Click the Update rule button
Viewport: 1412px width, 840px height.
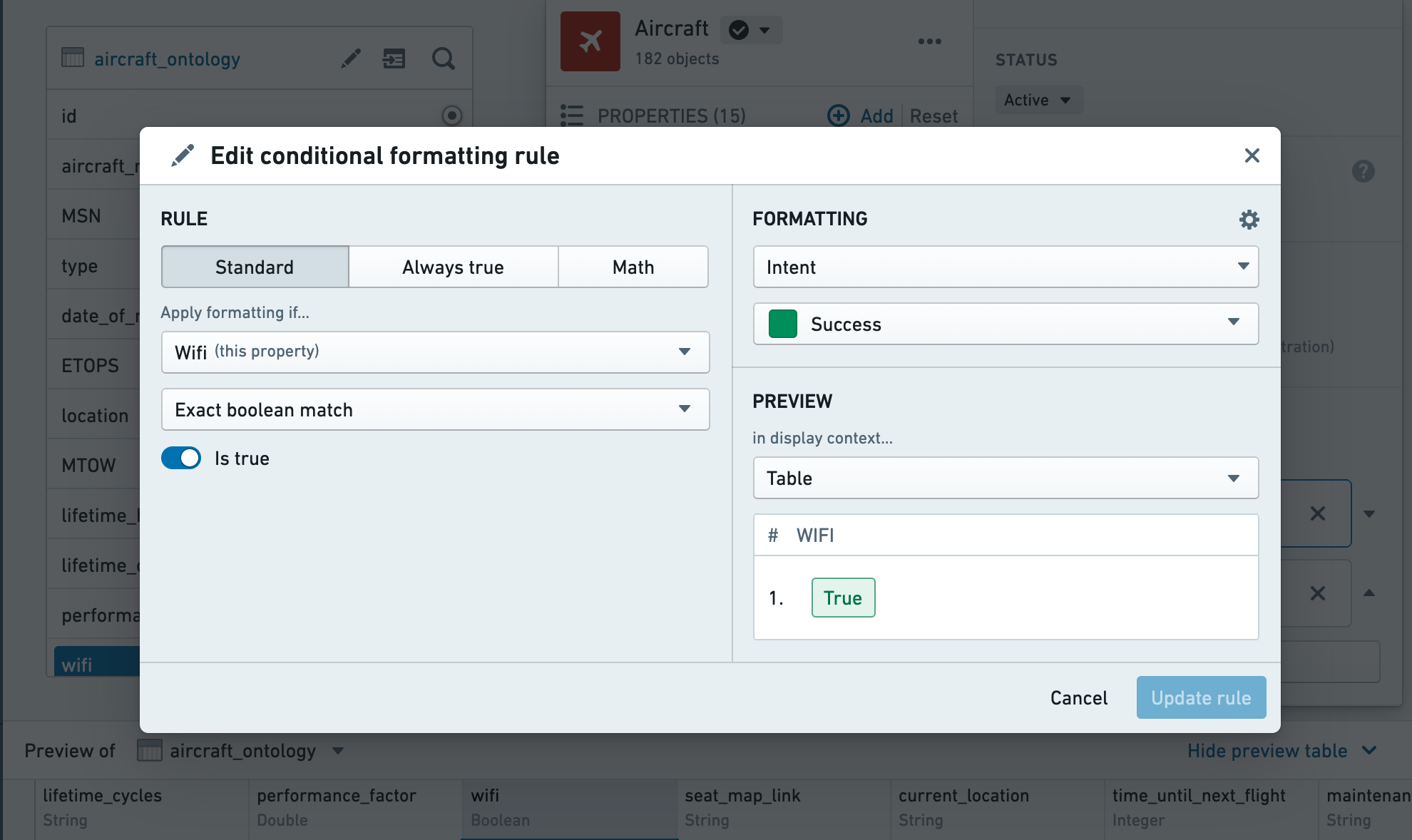click(1201, 697)
